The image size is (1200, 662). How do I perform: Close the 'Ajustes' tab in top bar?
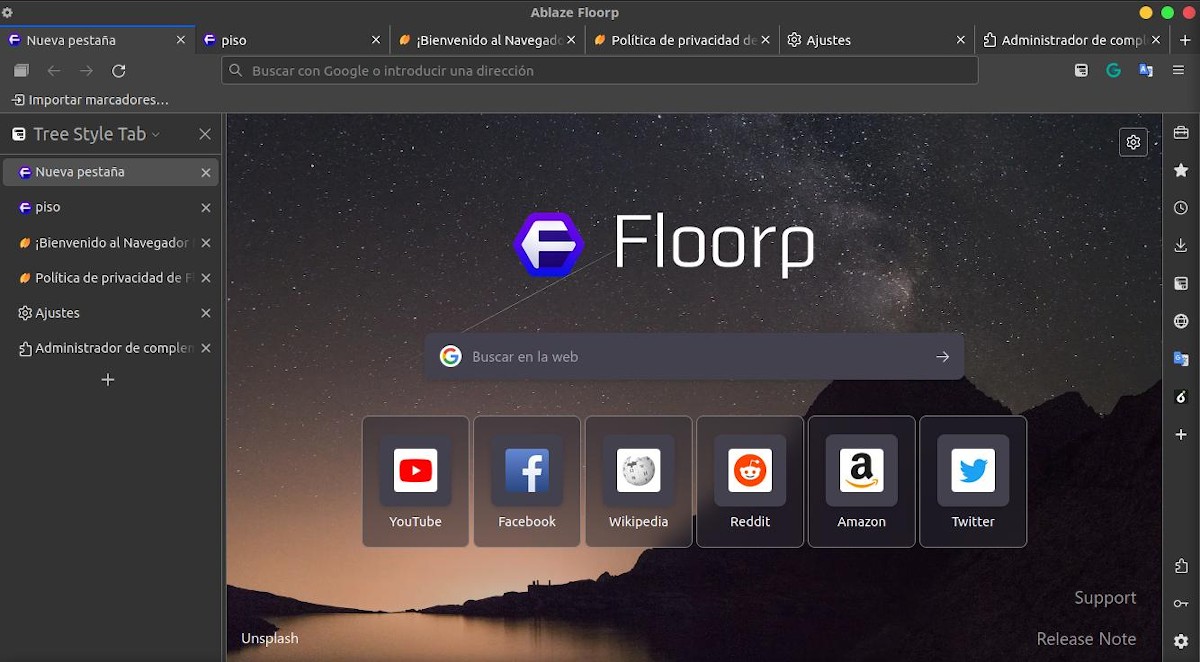[x=961, y=40]
